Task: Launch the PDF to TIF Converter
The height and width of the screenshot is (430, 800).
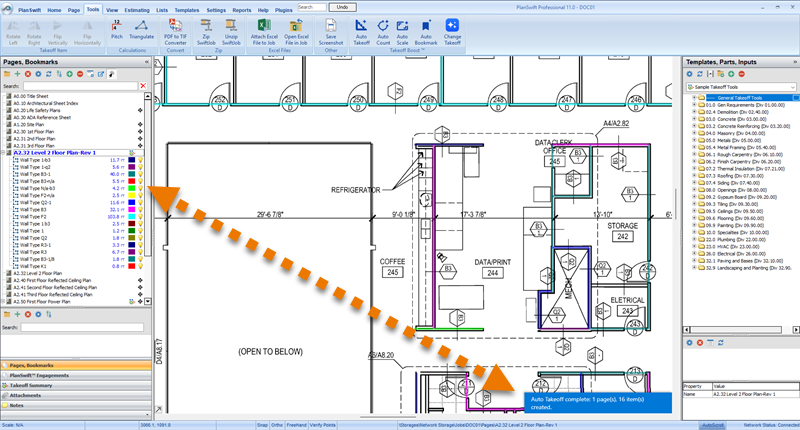Action: [175, 33]
